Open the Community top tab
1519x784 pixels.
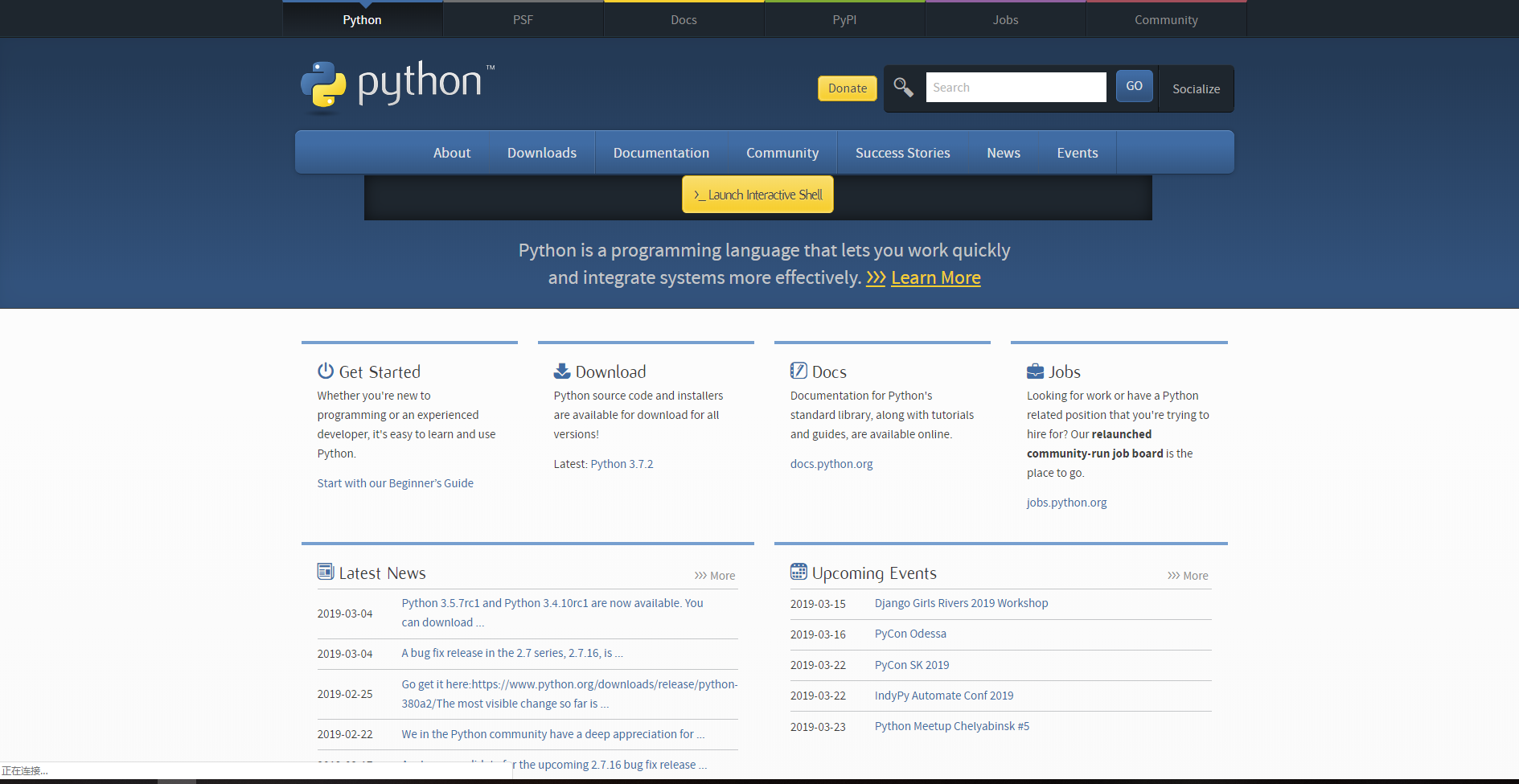point(1166,19)
